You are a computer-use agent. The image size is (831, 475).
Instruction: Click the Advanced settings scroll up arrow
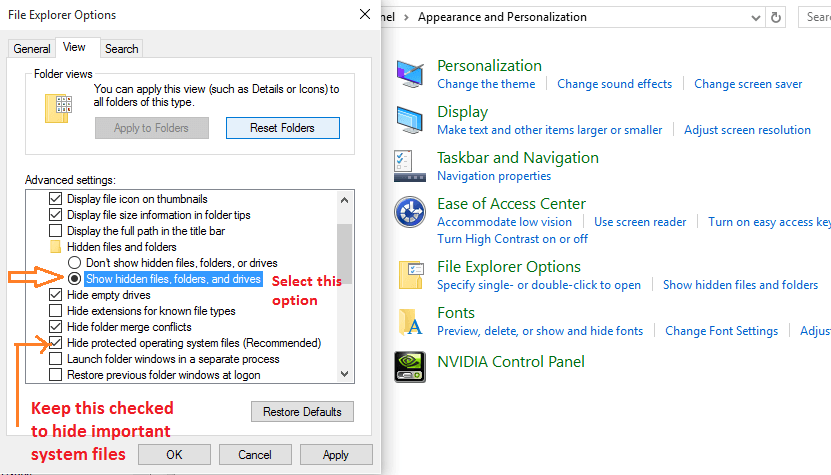coord(344,200)
